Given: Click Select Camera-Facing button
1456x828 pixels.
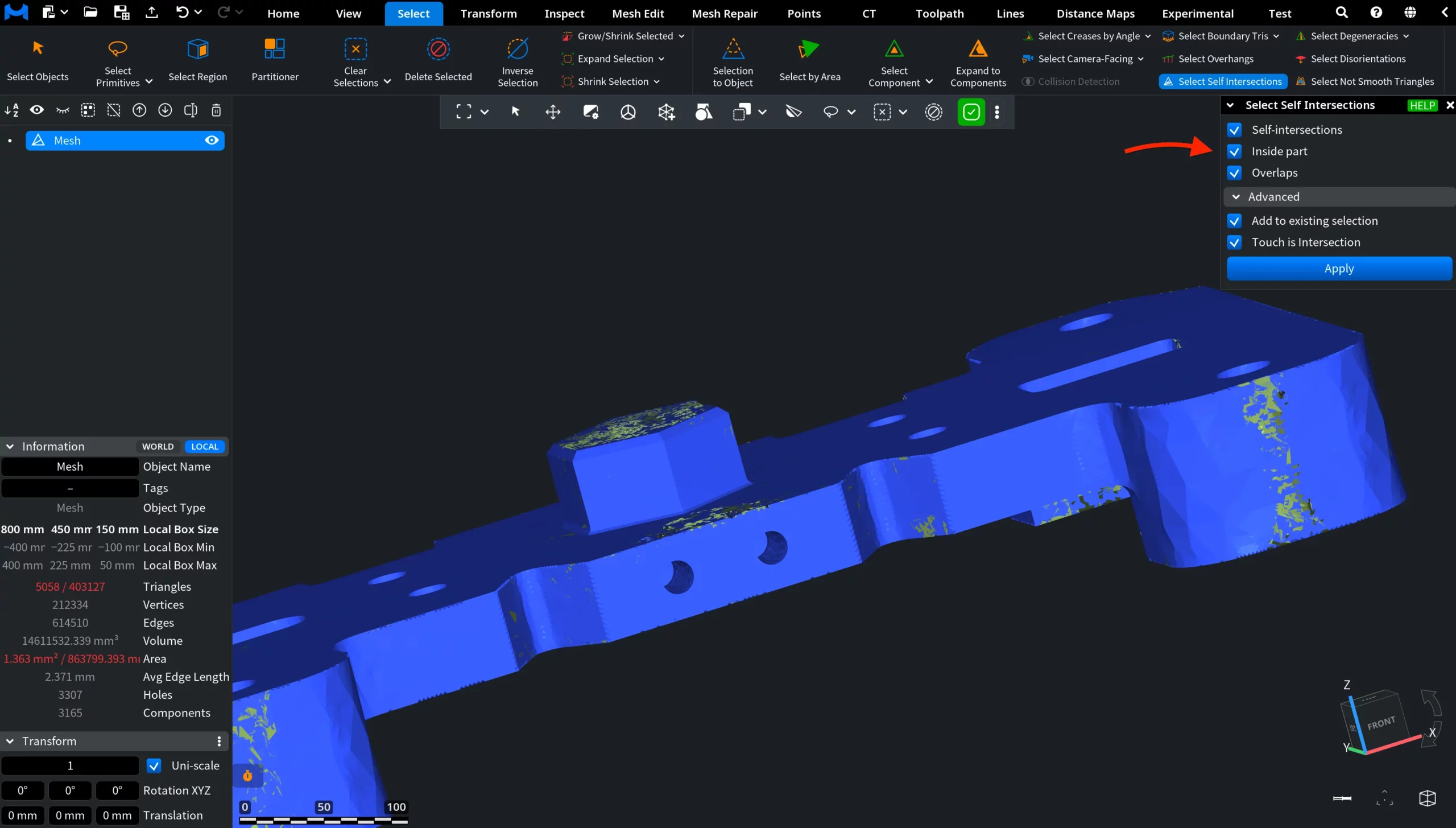Looking at the screenshot, I should [x=1077, y=59].
